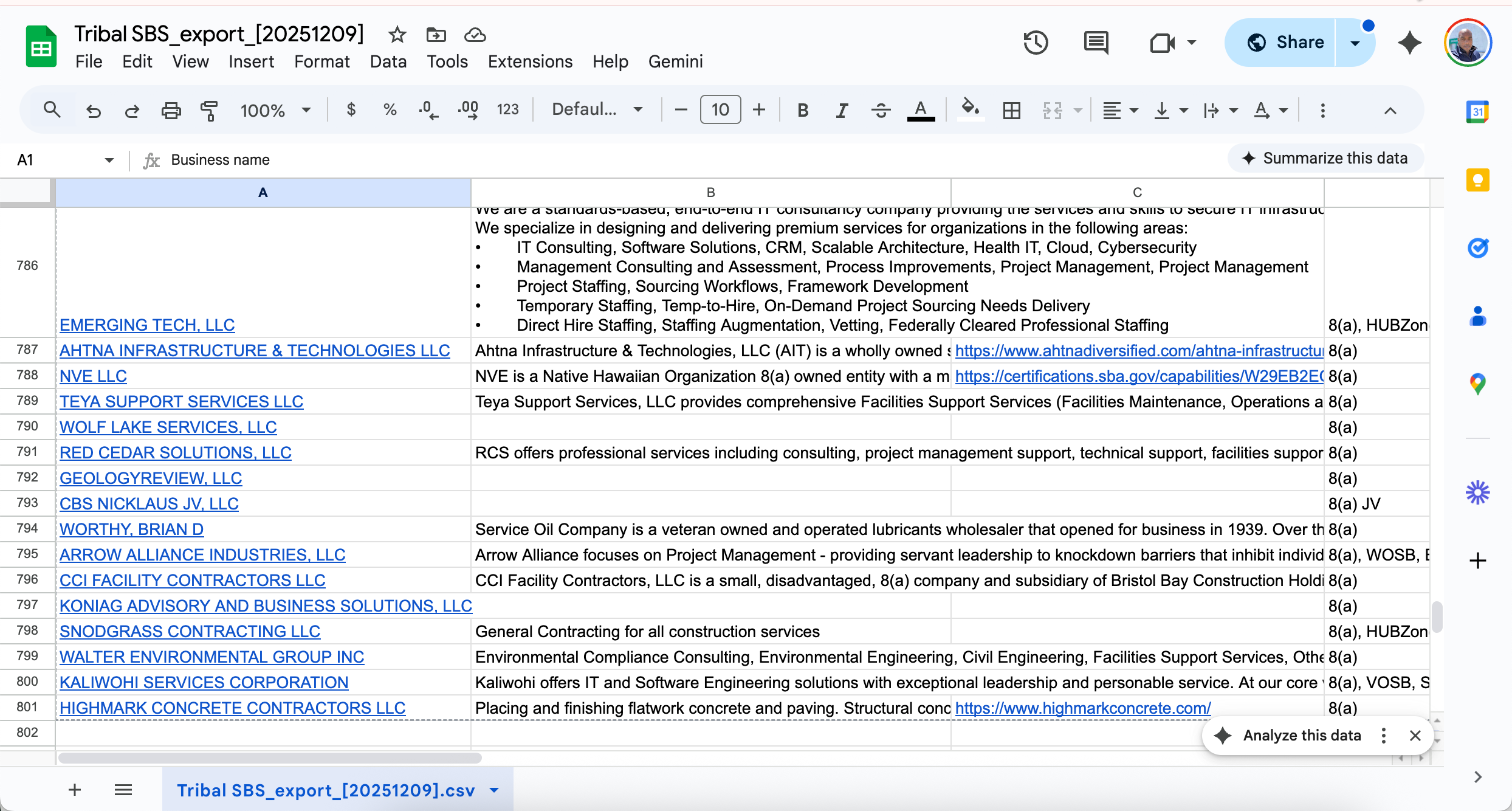Open the zoom 100% dropdown
This screenshot has width=1512, height=811.
275,110
